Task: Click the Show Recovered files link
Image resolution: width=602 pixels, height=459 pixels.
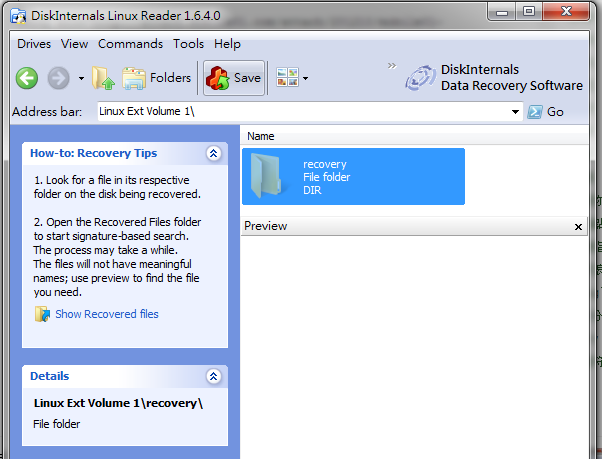Action: [x=107, y=314]
